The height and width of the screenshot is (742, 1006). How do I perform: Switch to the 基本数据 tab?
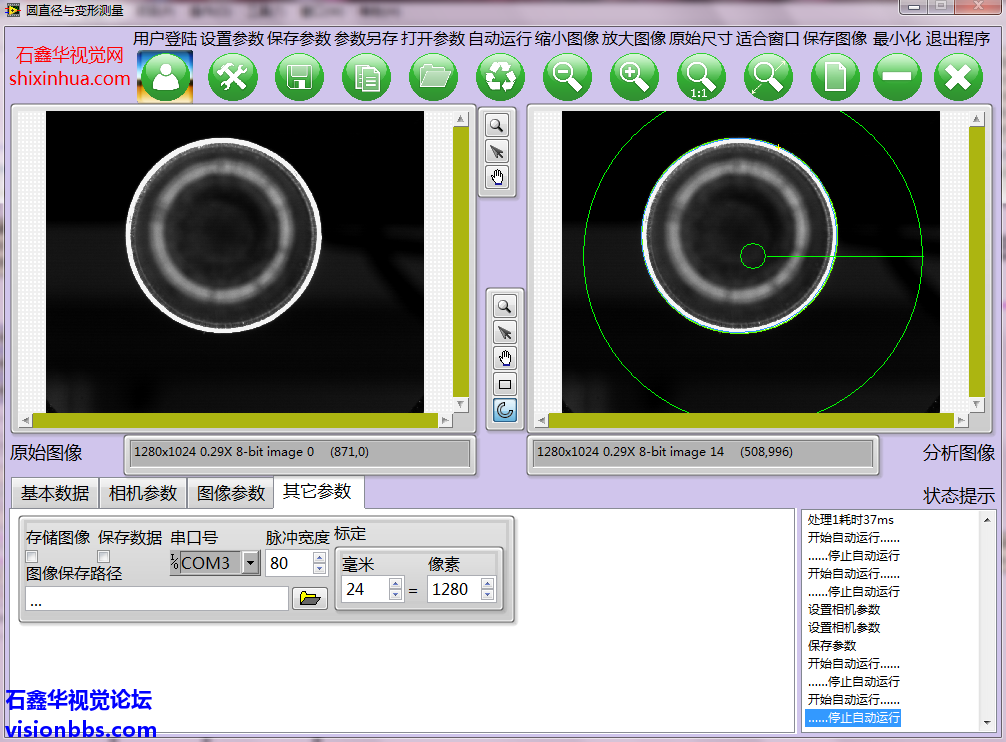point(55,493)
